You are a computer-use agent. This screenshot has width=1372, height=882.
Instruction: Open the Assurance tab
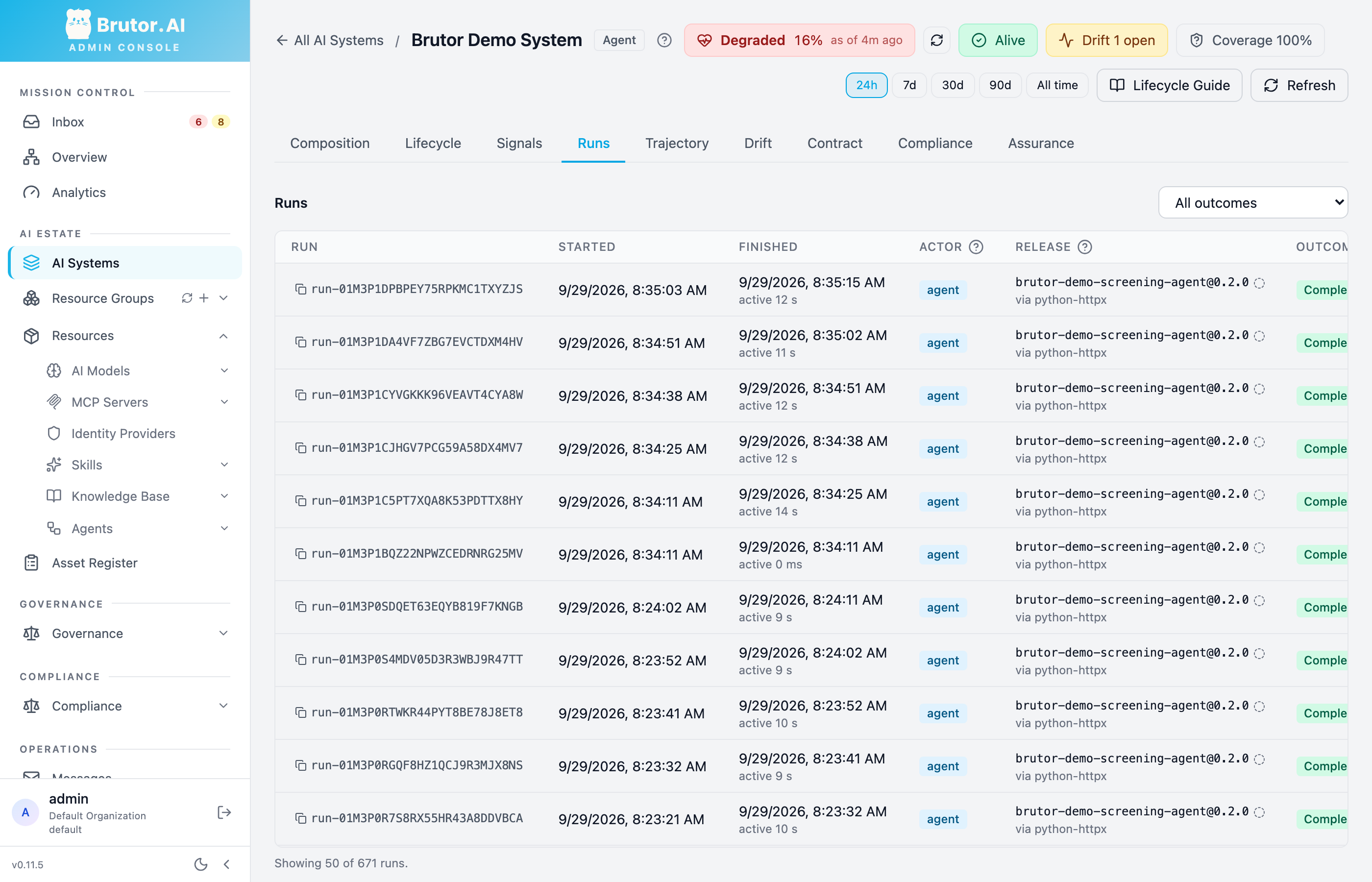[x=1040, y=143]
